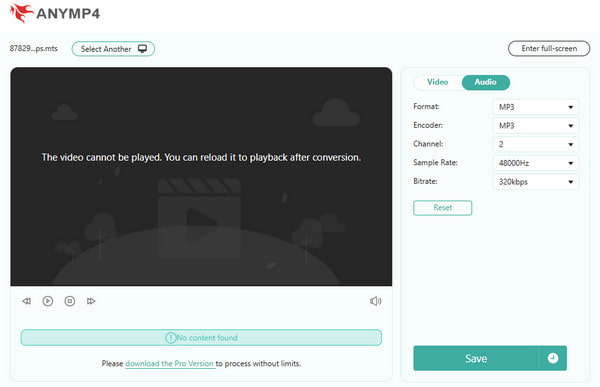Viewport: 600px width, 387px height.
Task: Expand the Channel dropdown set to 2
Action: 535,145
